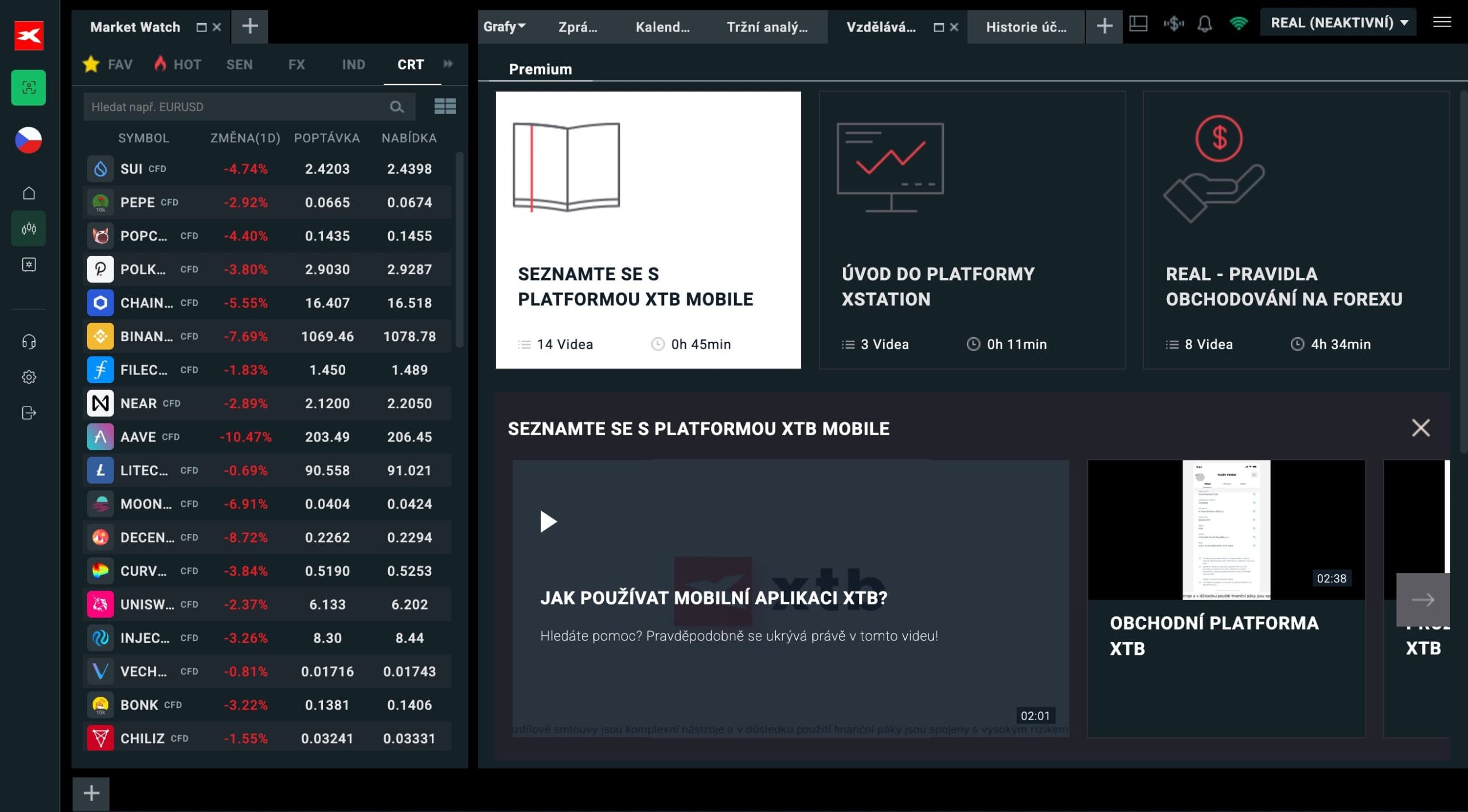Expand hidden watchlist categories with the double chevron
Viewport: 1468px width, 812px height.
(448, 64)
